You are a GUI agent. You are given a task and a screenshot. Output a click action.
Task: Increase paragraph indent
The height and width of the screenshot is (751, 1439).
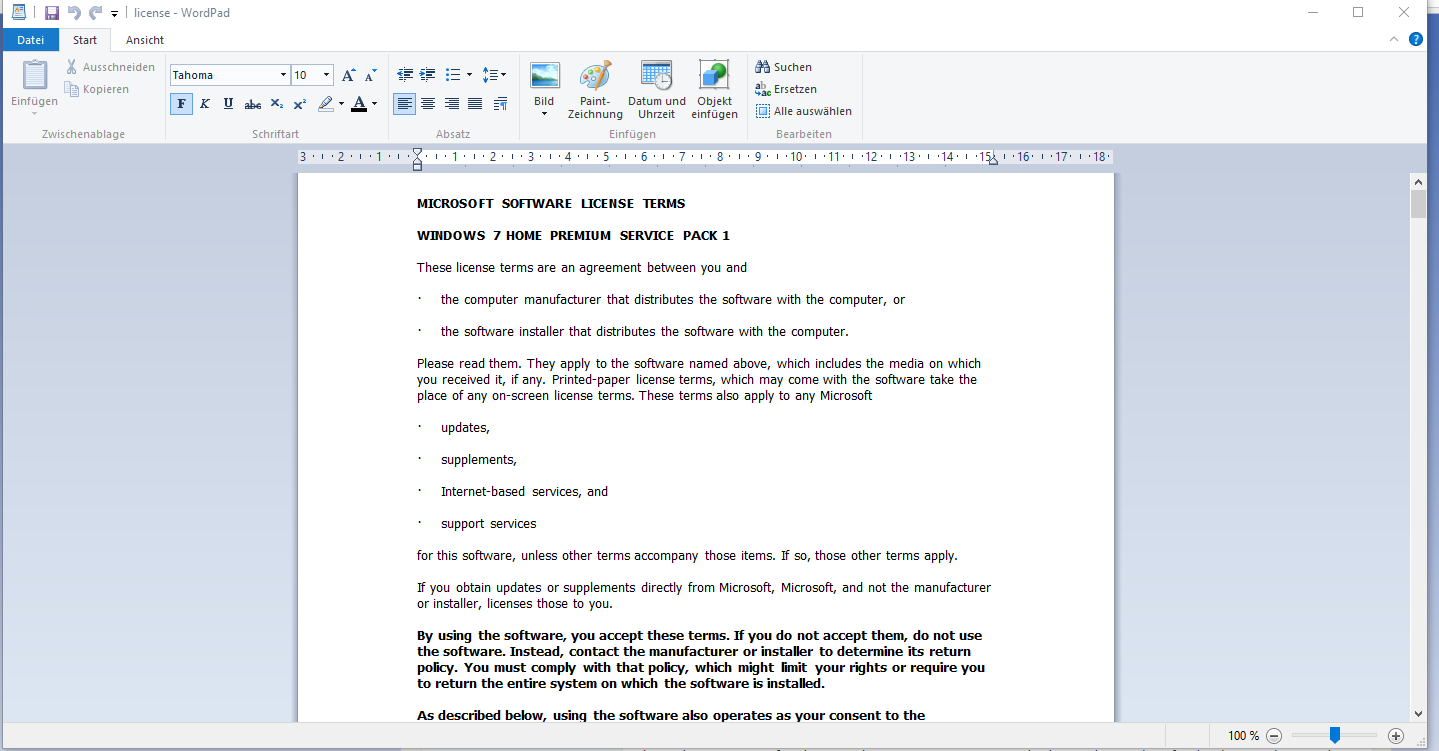pos(427,75)
